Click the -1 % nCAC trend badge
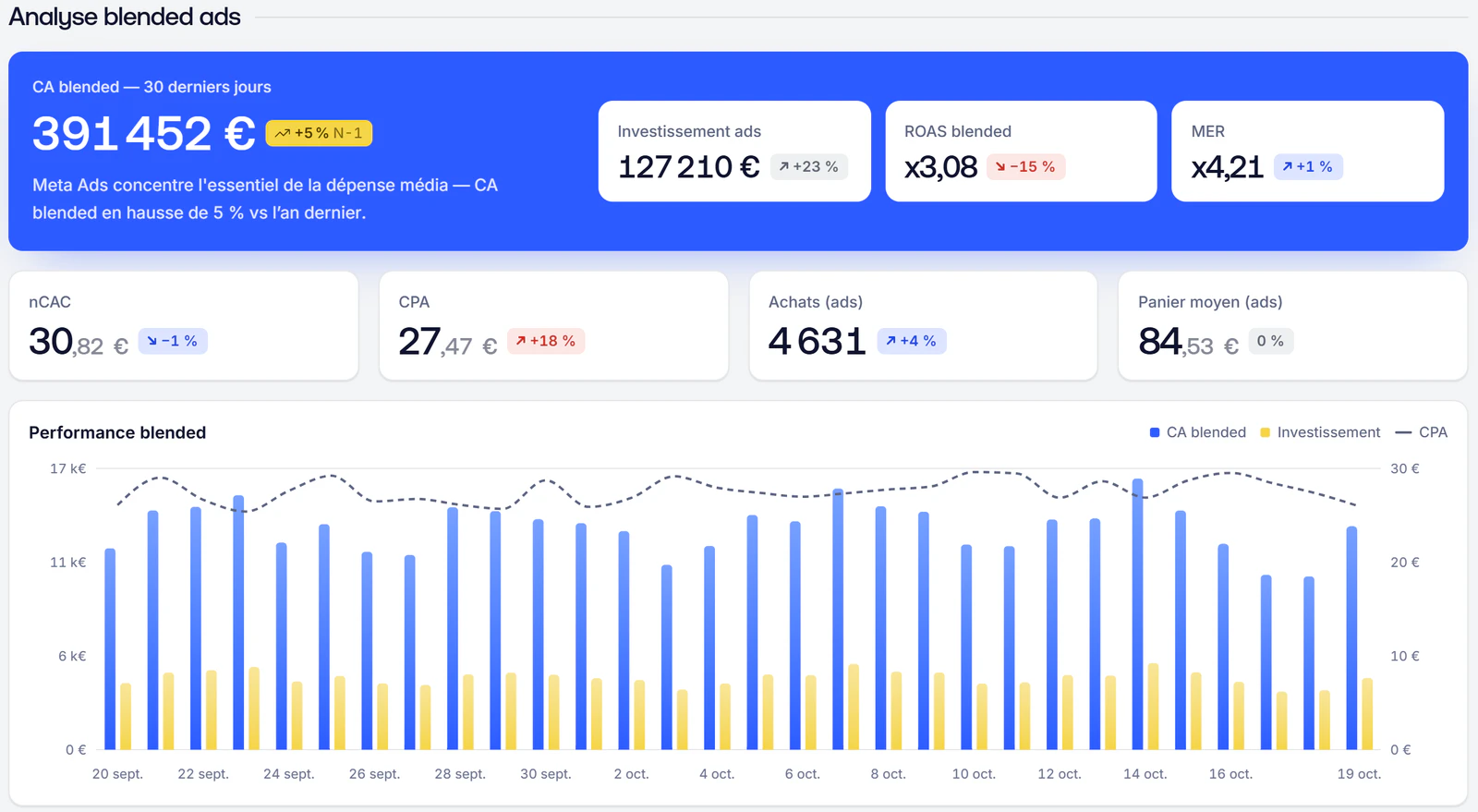The width and height of the screenshot is (1478, 812). (x=173, y=341)
